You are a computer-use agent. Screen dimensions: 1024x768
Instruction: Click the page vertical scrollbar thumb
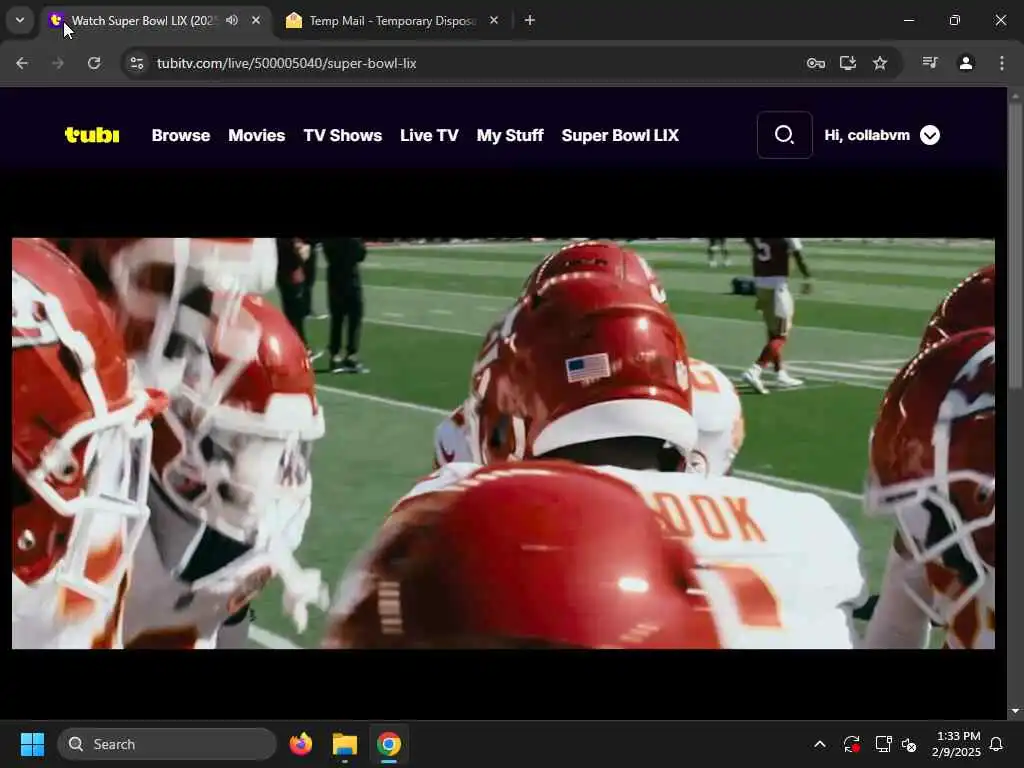1015,245
